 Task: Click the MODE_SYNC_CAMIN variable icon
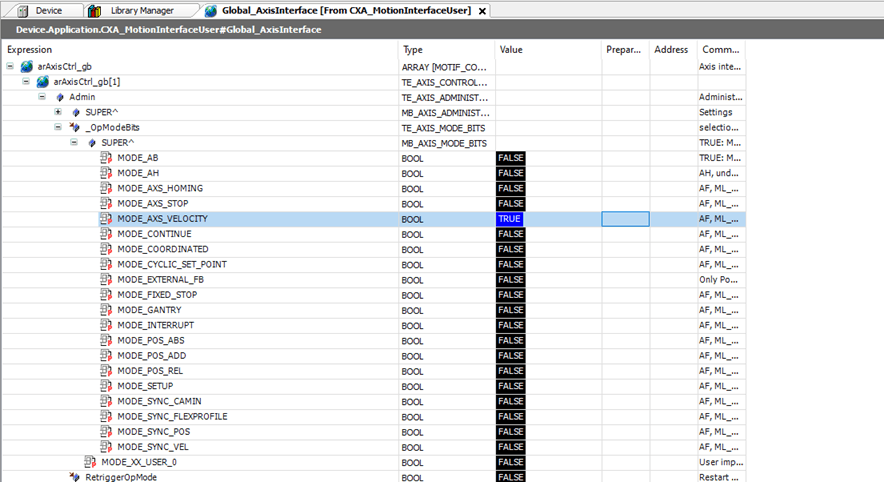tap(107, 401)
